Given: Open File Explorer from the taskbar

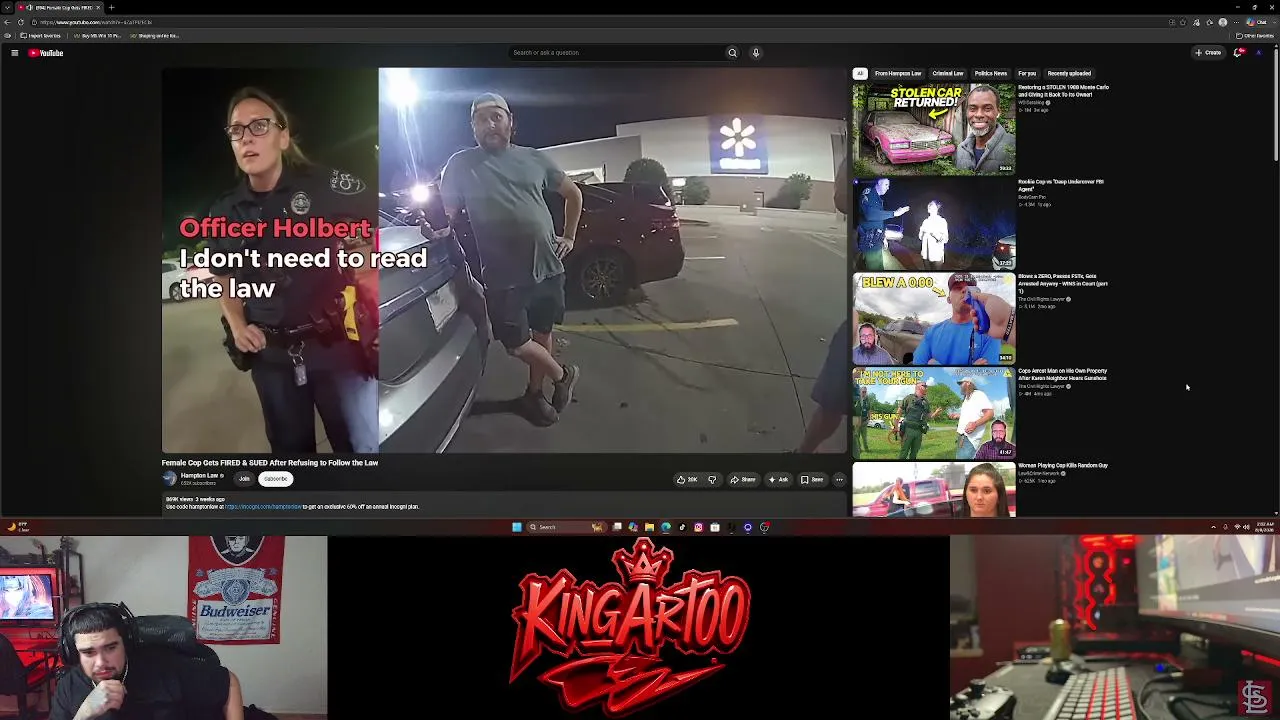Looking at the screenshot, I should [x=649, y=527].
